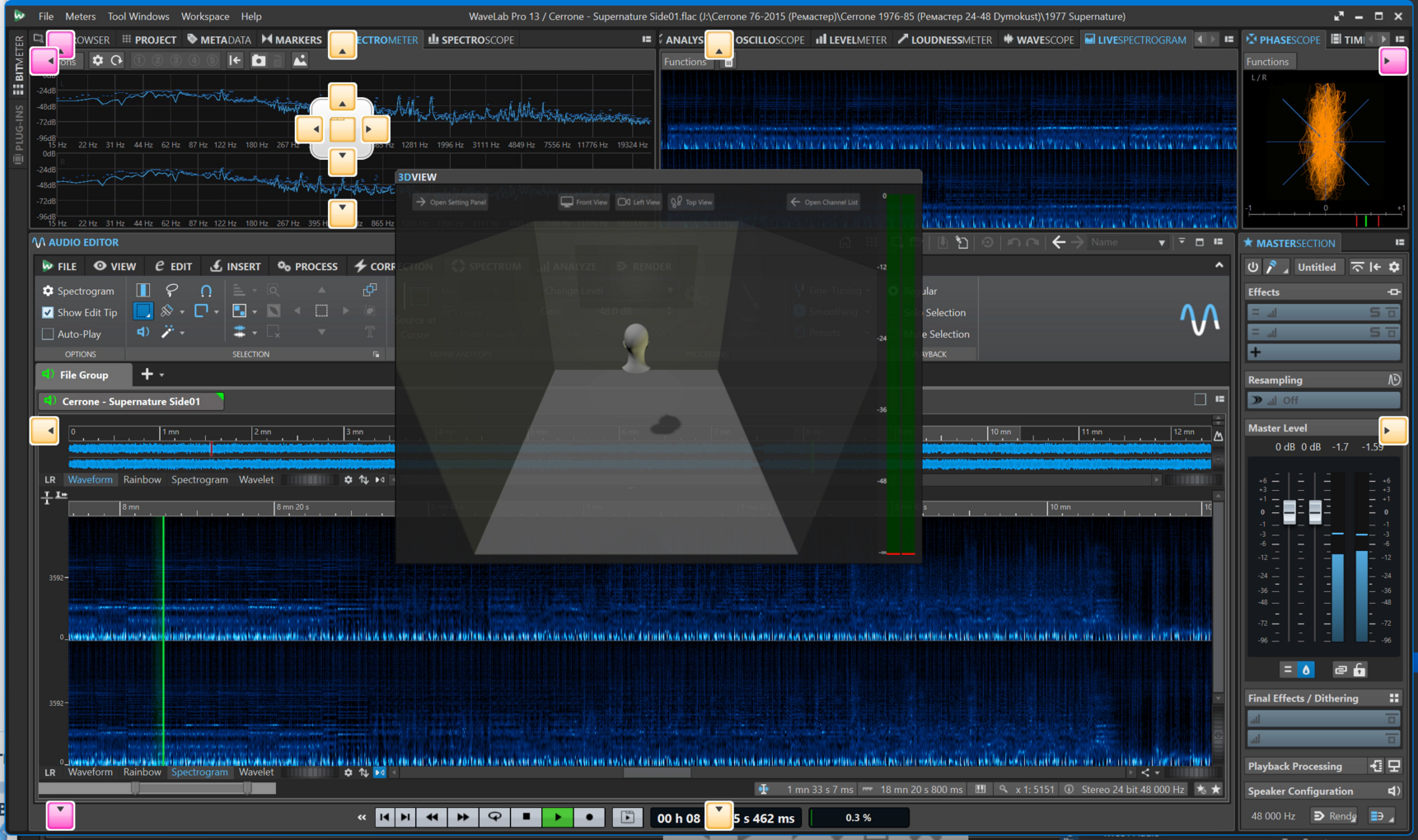1418x840 pixels.
Task: Collapse the editor ribbon with chevron
Action: click(1219, 265)
